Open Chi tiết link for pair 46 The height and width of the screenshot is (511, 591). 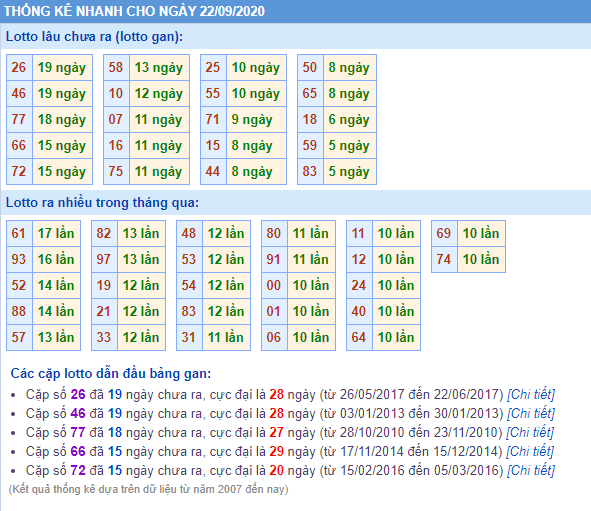coord(531,413)
